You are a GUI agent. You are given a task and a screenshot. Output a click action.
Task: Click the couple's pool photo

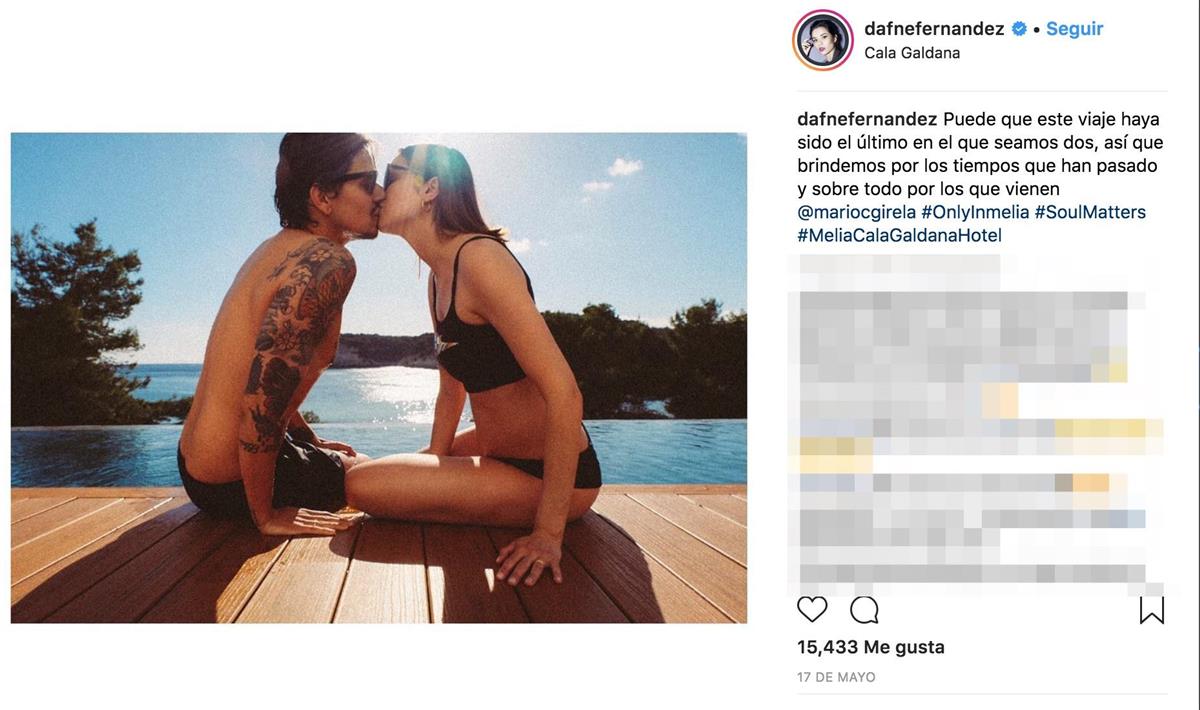pos(378,378)
